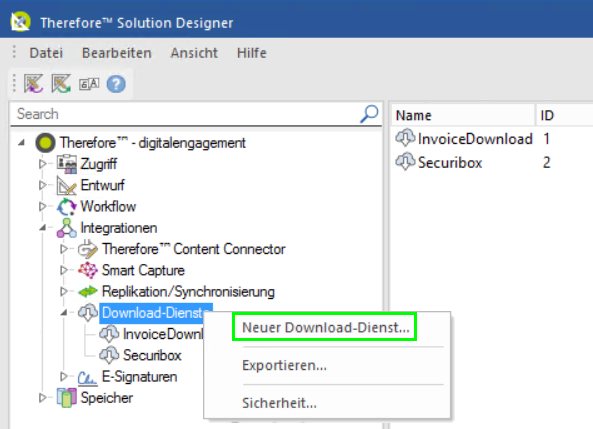Click ID value 2 of Securibox
The width and height of the screenshot is (593, 429).
546,163
